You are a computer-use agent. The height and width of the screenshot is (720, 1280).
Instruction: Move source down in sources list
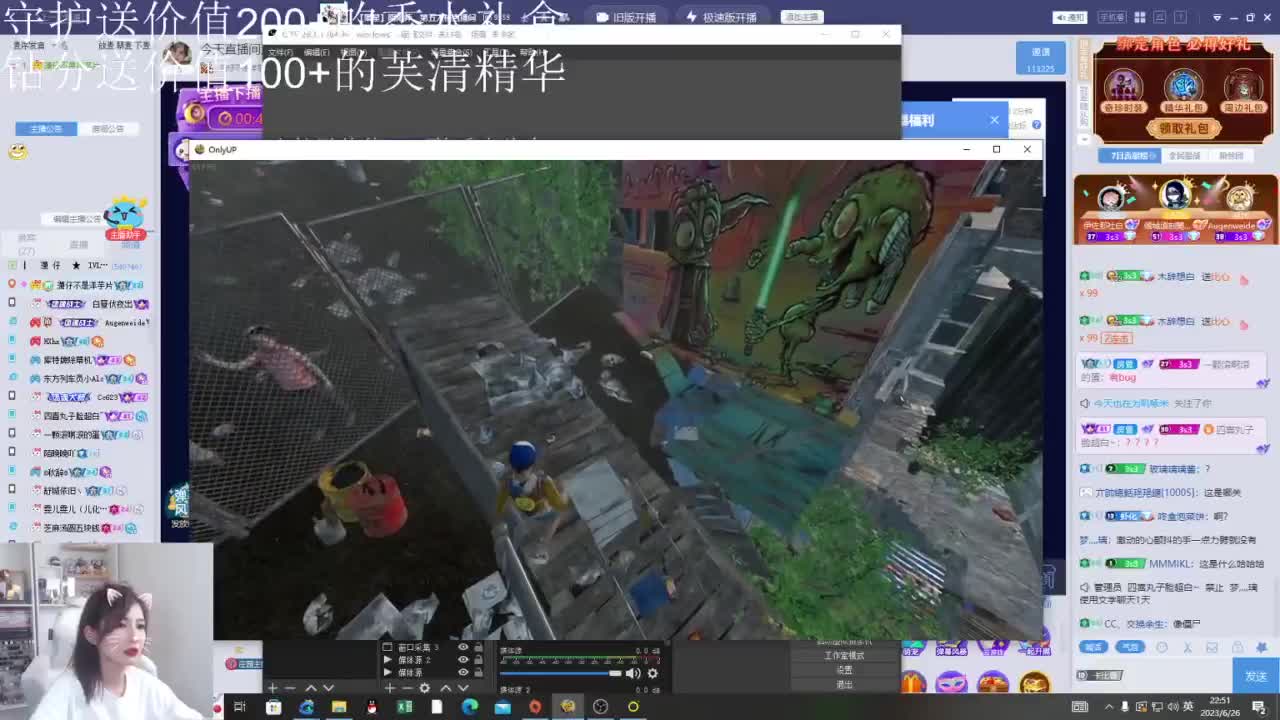coord(462,688)
